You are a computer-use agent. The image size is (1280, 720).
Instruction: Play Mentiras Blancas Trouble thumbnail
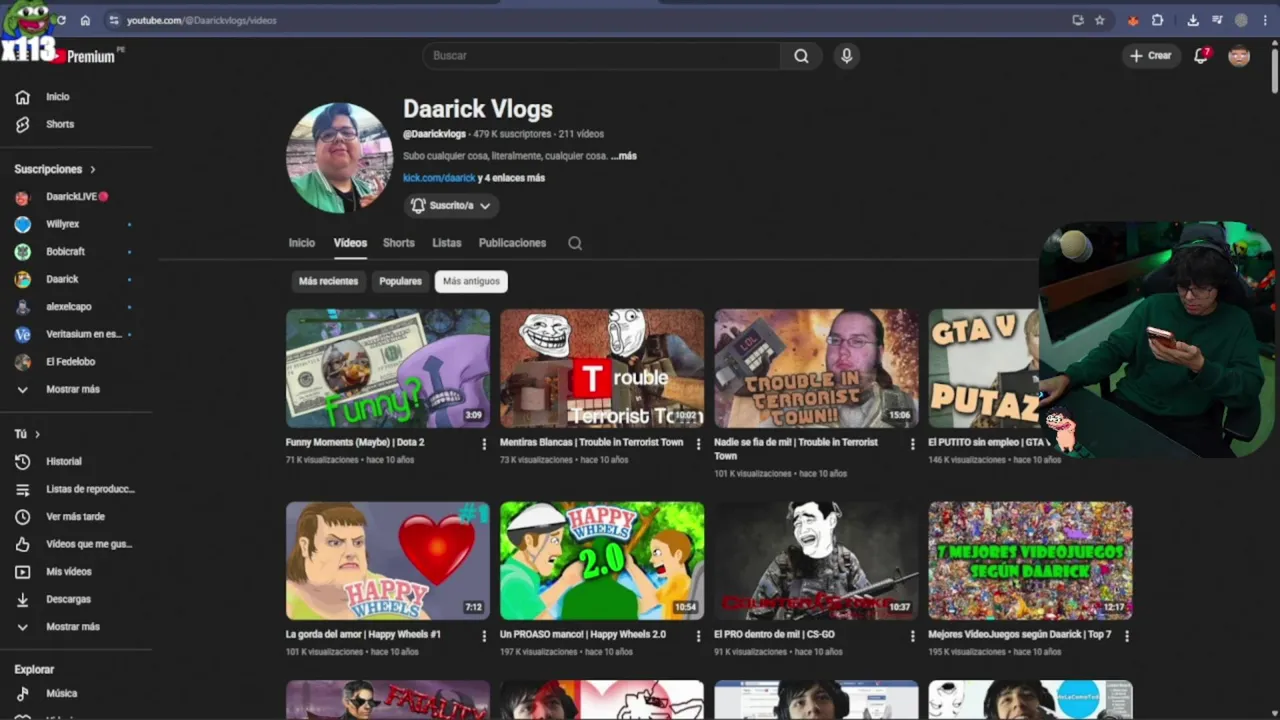click(x=602, y=368)
